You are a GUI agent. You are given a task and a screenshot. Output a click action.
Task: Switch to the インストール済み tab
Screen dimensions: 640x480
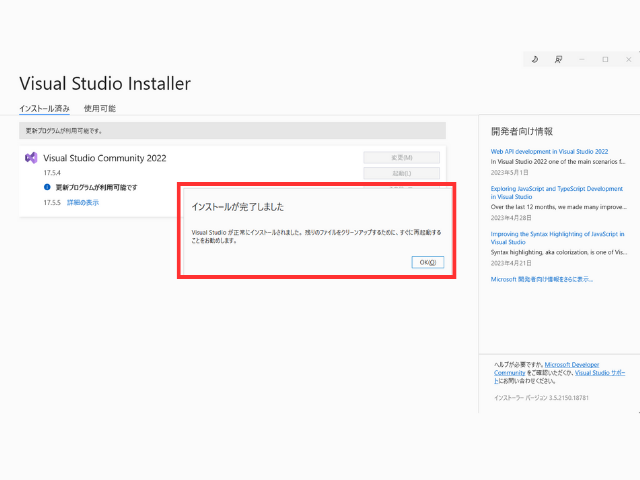(44, 109)
